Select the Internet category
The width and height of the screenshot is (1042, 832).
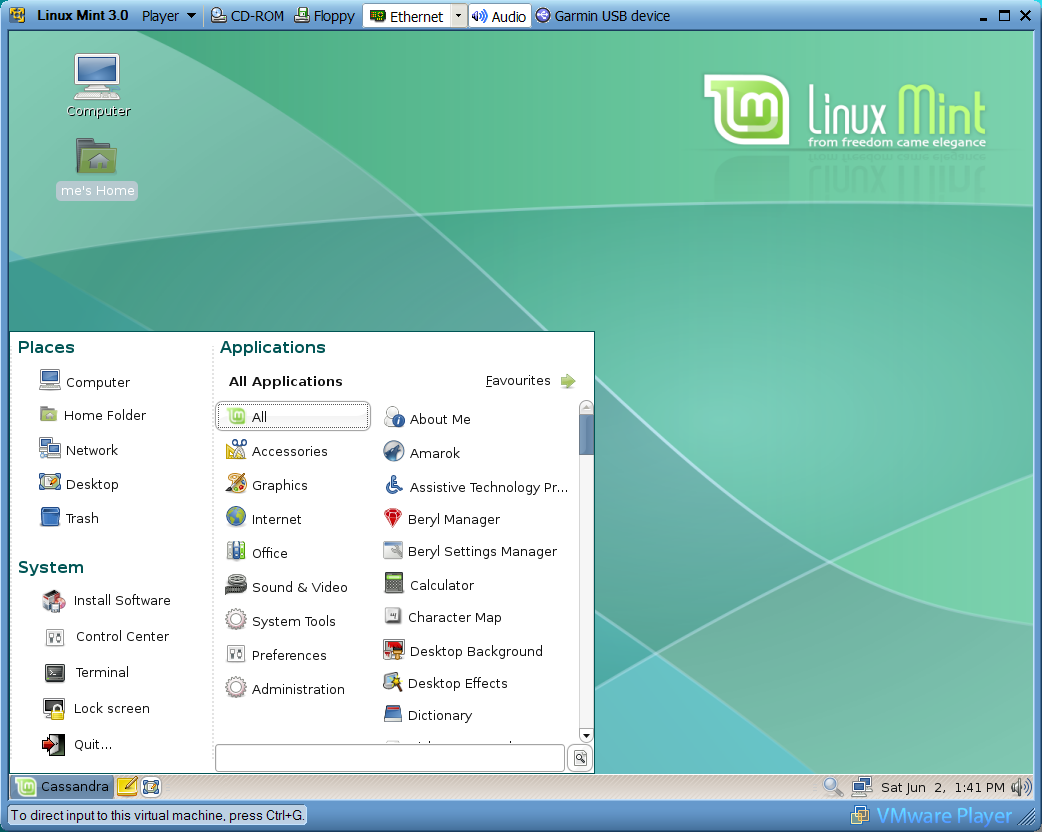tap(263, 518)
